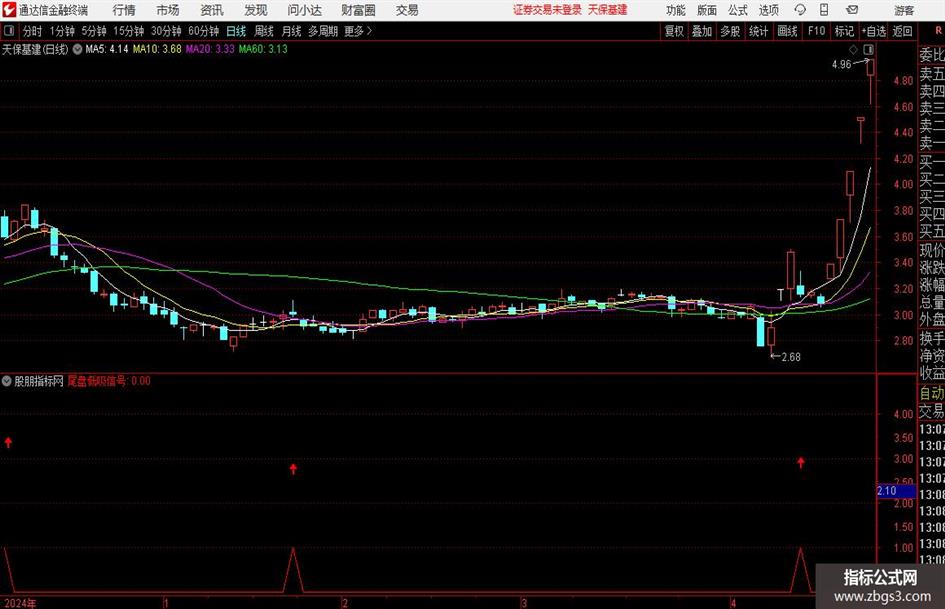Click the 标记 toolbar button
The height and width of the screenshot is (609, 945).
click(x=844, y=31)
